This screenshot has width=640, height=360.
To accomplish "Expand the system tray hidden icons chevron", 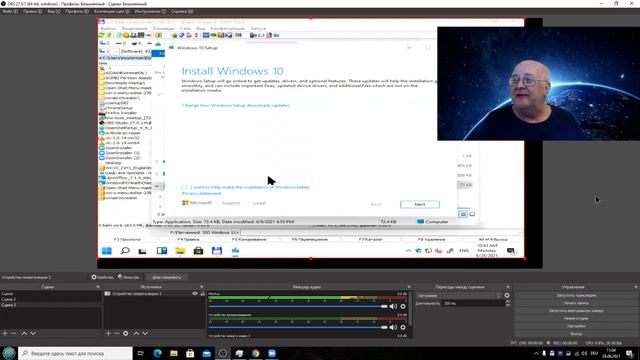I will pyautogui.click(x=536, y=353).
